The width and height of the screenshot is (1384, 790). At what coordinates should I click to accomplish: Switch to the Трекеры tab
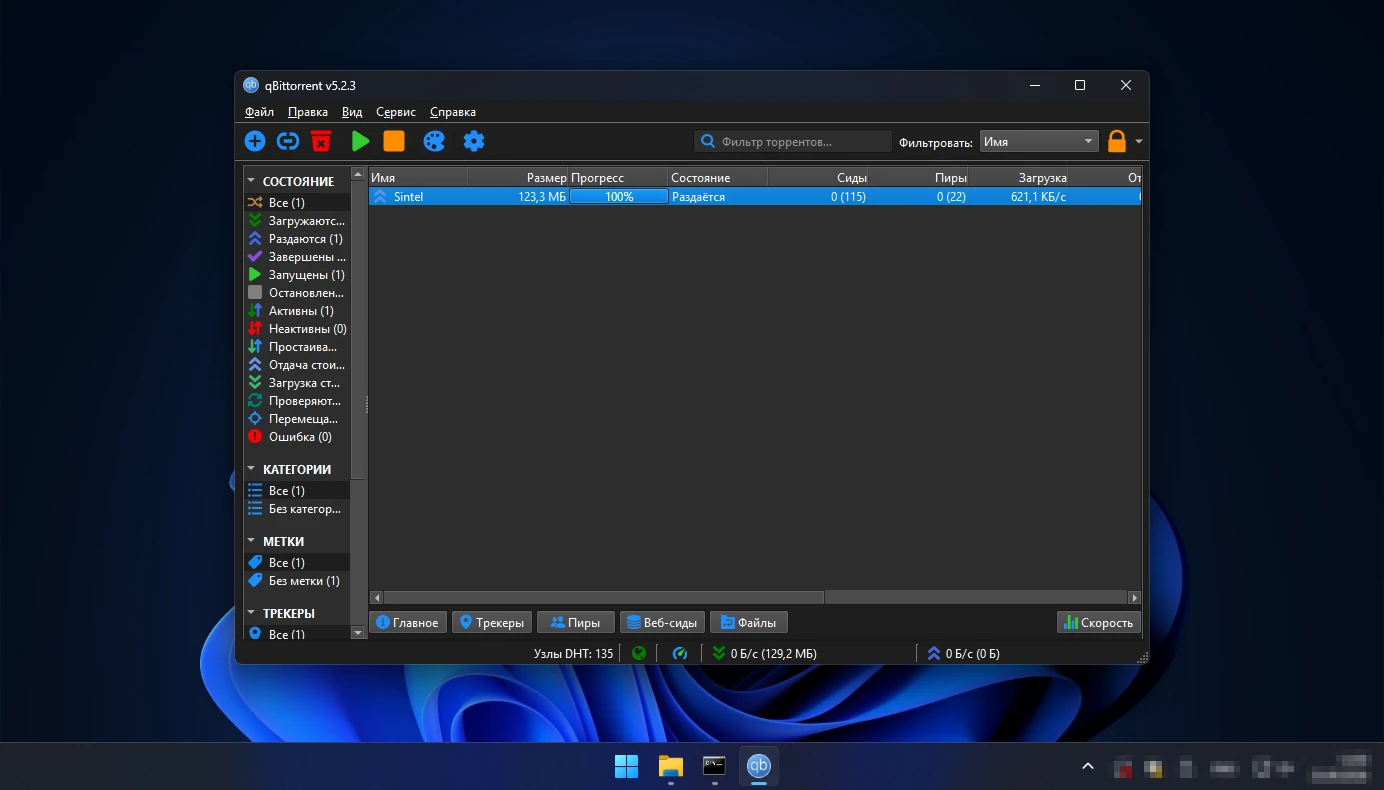pos(490,622)
